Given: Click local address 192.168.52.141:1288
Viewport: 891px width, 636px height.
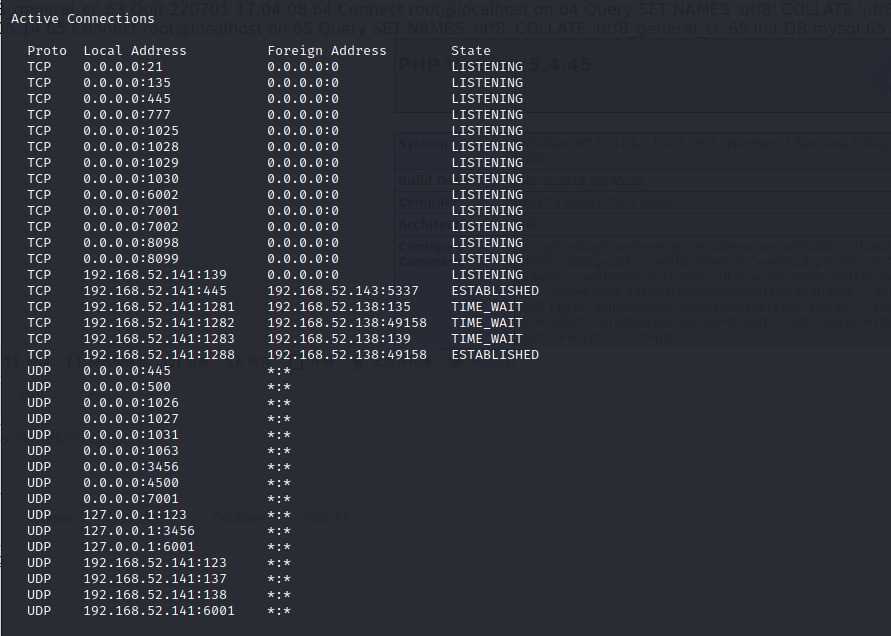Looking at the screenshot, I should pyautogui.click(x=159, y=355).
